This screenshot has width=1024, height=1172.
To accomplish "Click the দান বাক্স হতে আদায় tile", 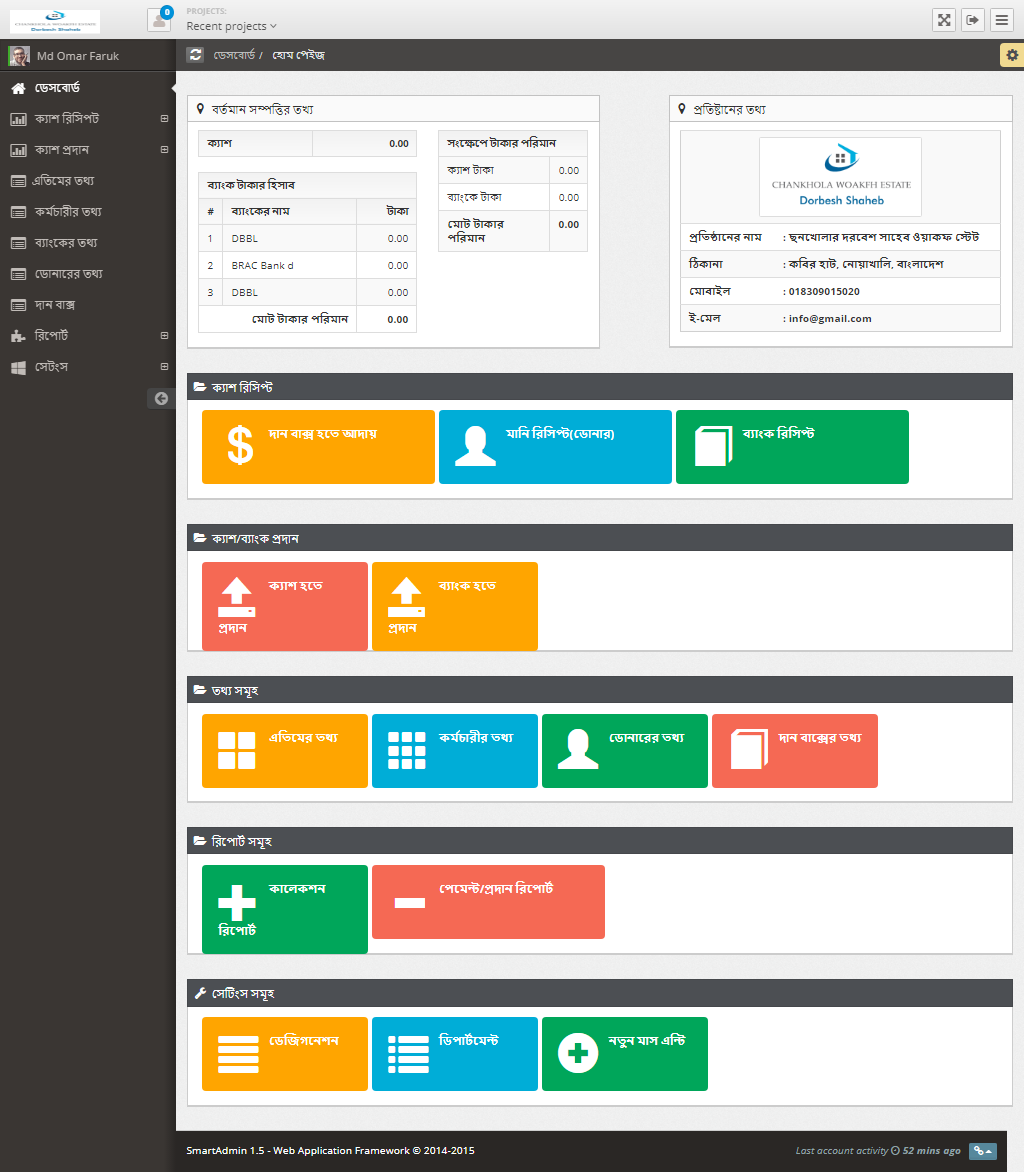I will click(318, 447).
